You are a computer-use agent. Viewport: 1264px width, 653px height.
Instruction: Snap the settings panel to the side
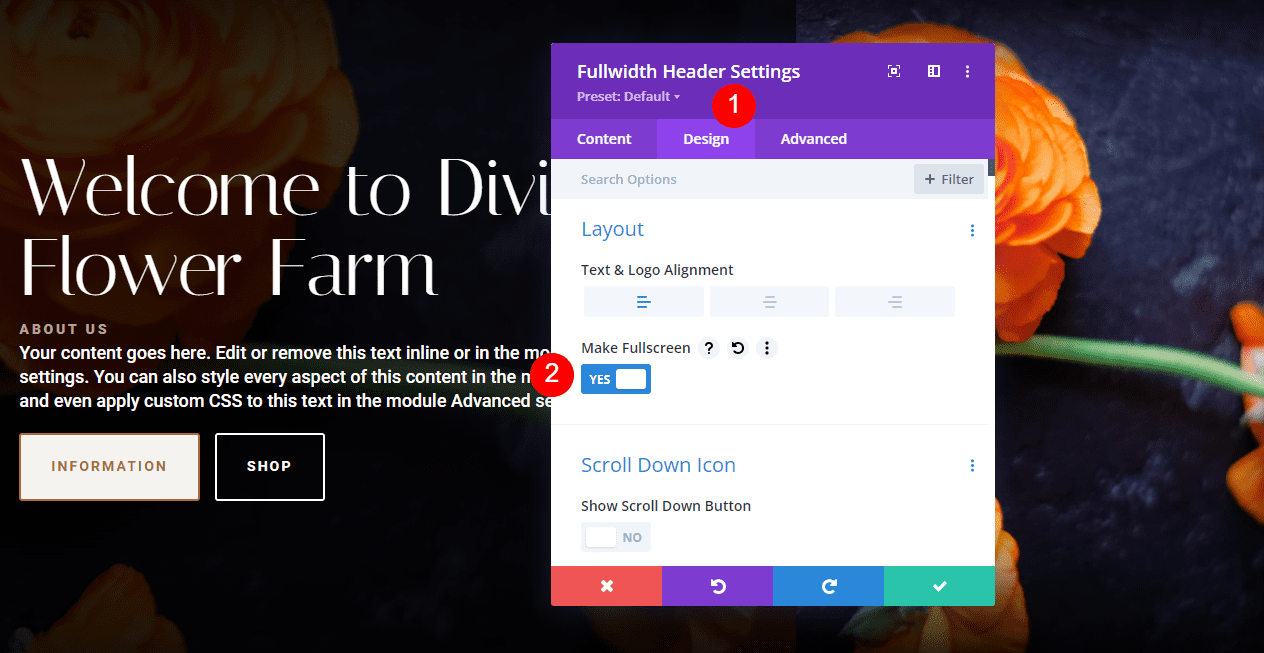(x=933, y=71)
